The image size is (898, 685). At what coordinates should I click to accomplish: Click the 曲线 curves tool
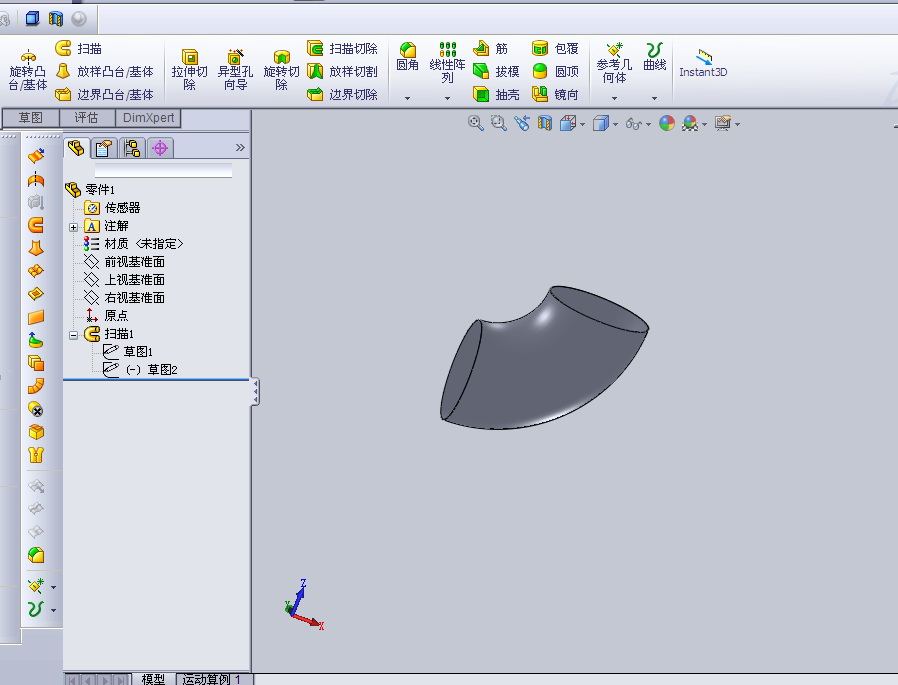[654, 57]
